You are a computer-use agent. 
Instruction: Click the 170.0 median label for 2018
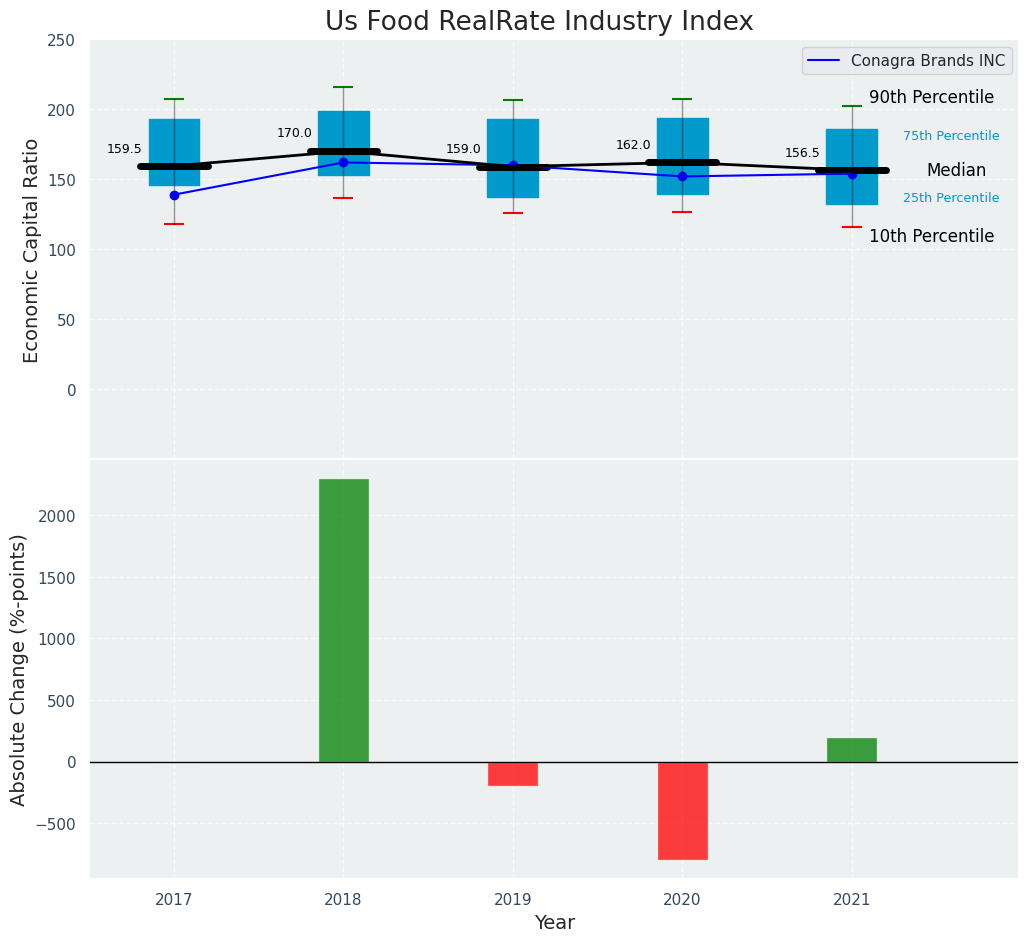294,134
